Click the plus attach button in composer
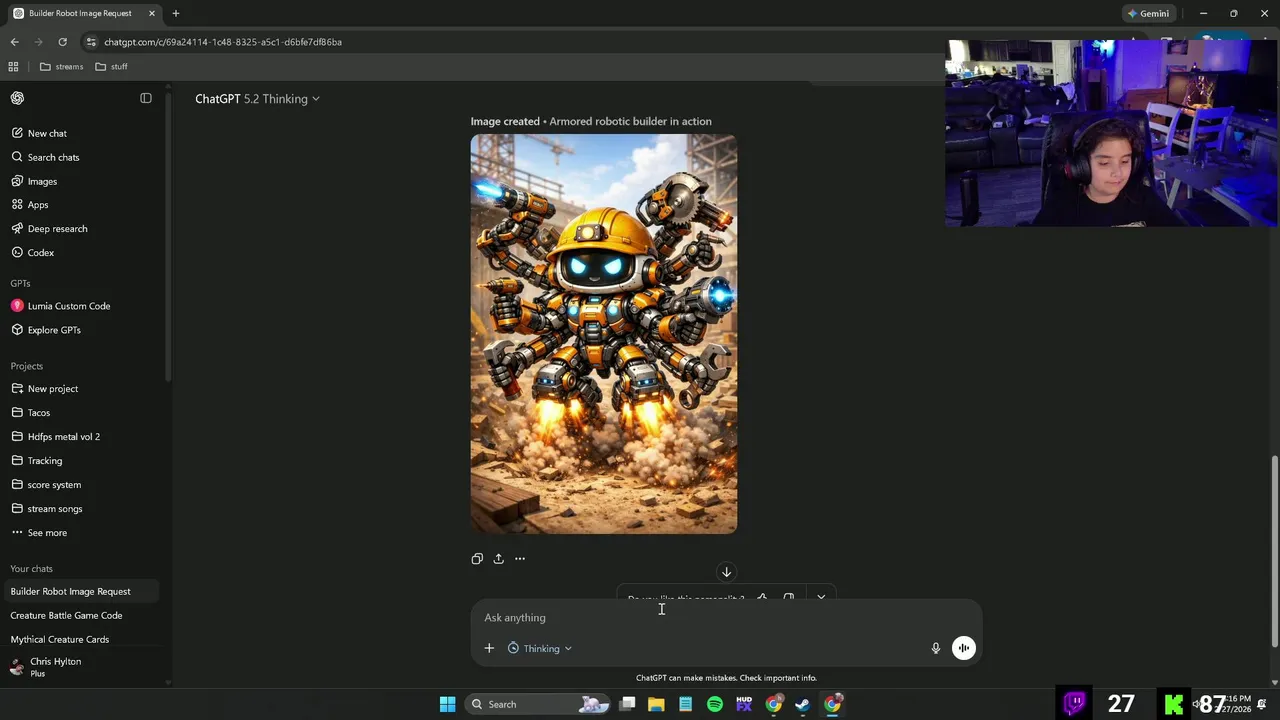 (489, 648)
